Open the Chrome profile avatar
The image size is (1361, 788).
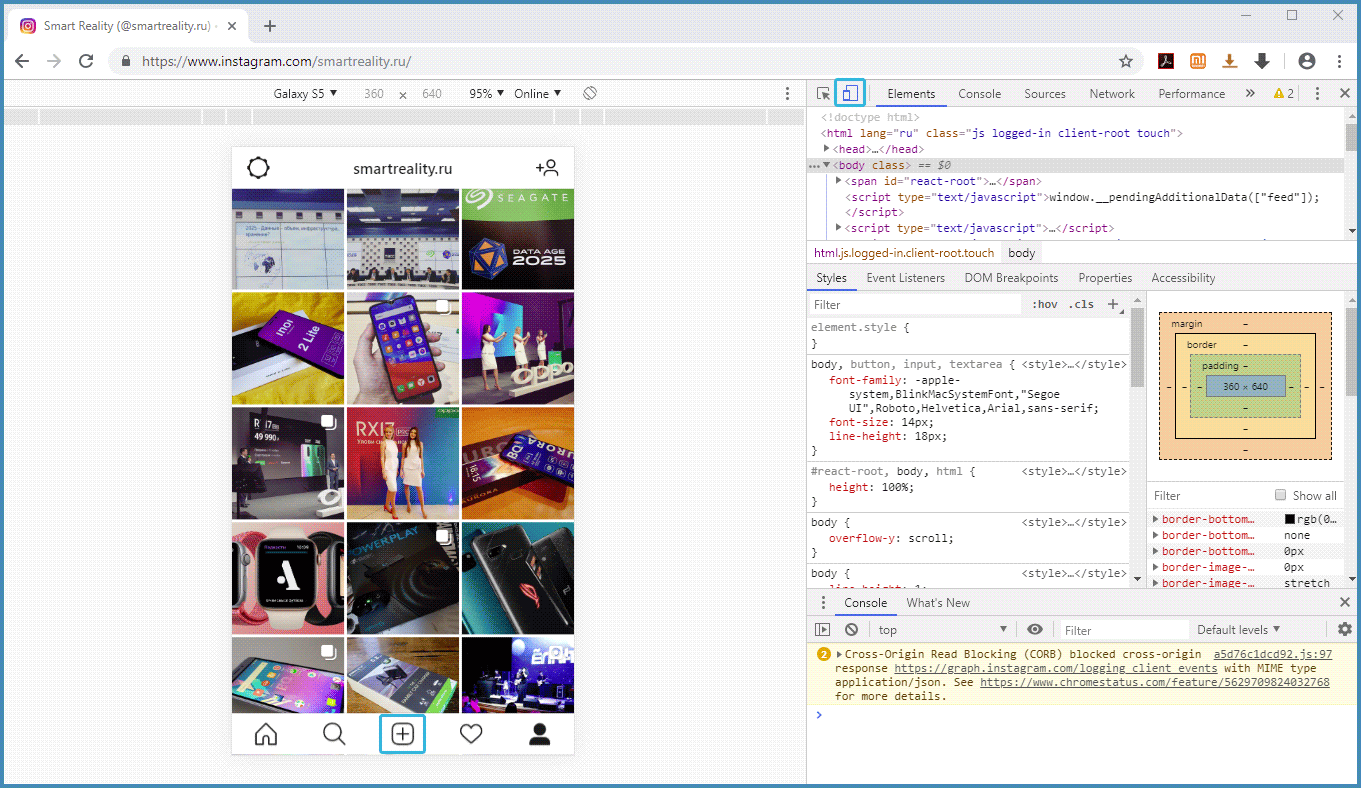pyautogui.click(x=1307, y=61)
